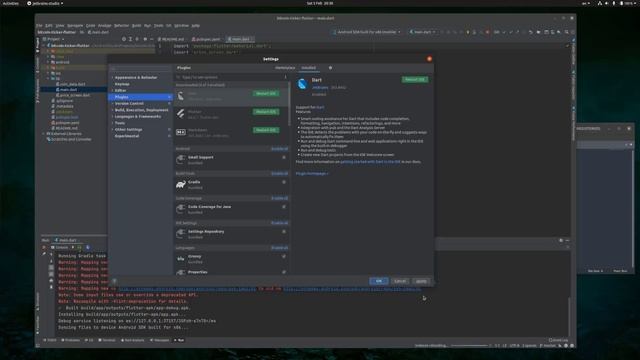The height and width of the screenshot is (360, 640).
Task: Click OK button in Settings dialog
Action: pos(378,281)
